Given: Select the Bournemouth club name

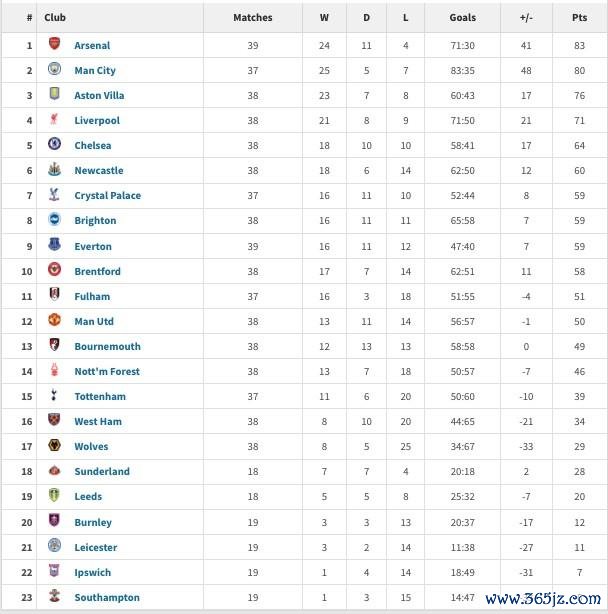Looking at the screenshot, I should tap(107, 346).
